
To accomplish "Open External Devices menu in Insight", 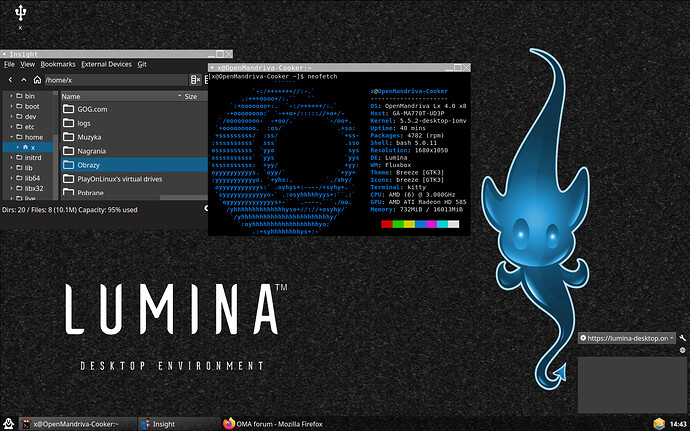I will (106, 64).
